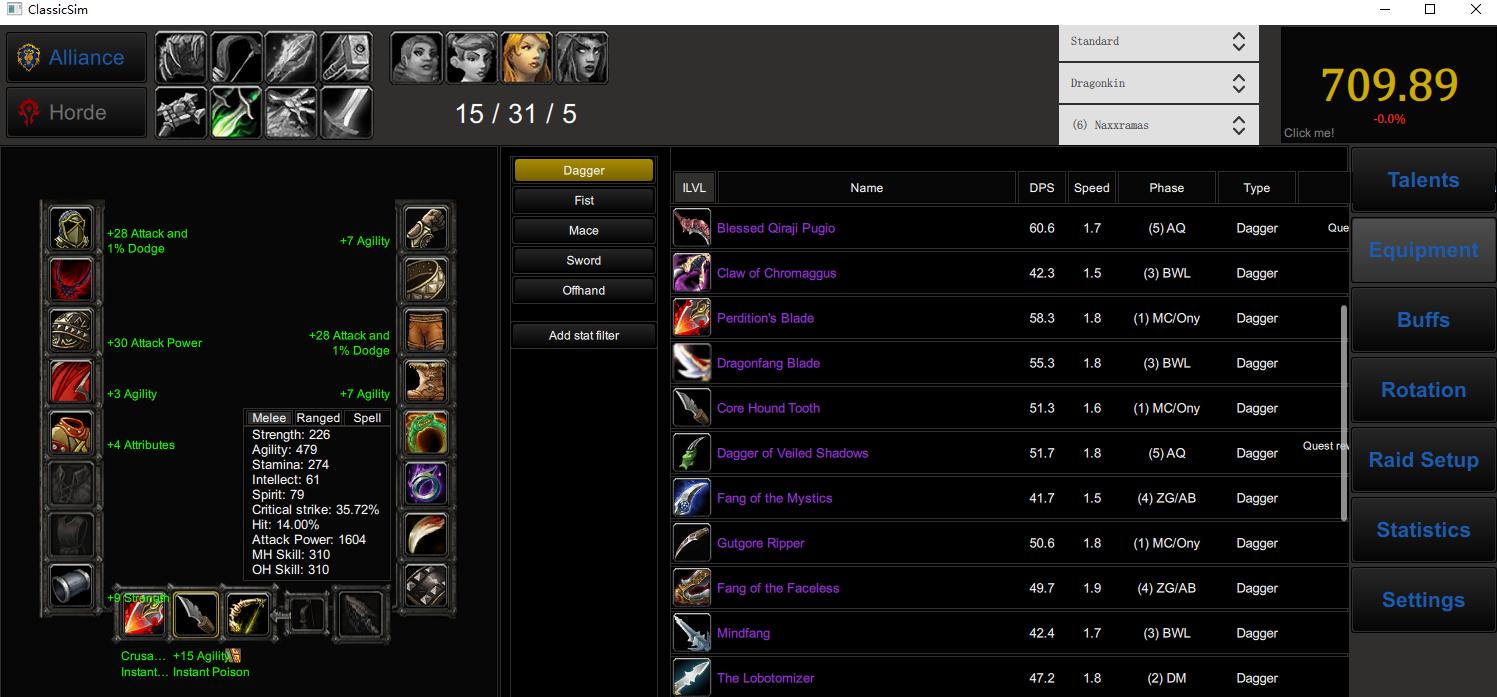The image size is (1497, 697).
Task: Select the green ring equipment slot
Action: coord(426,433)
